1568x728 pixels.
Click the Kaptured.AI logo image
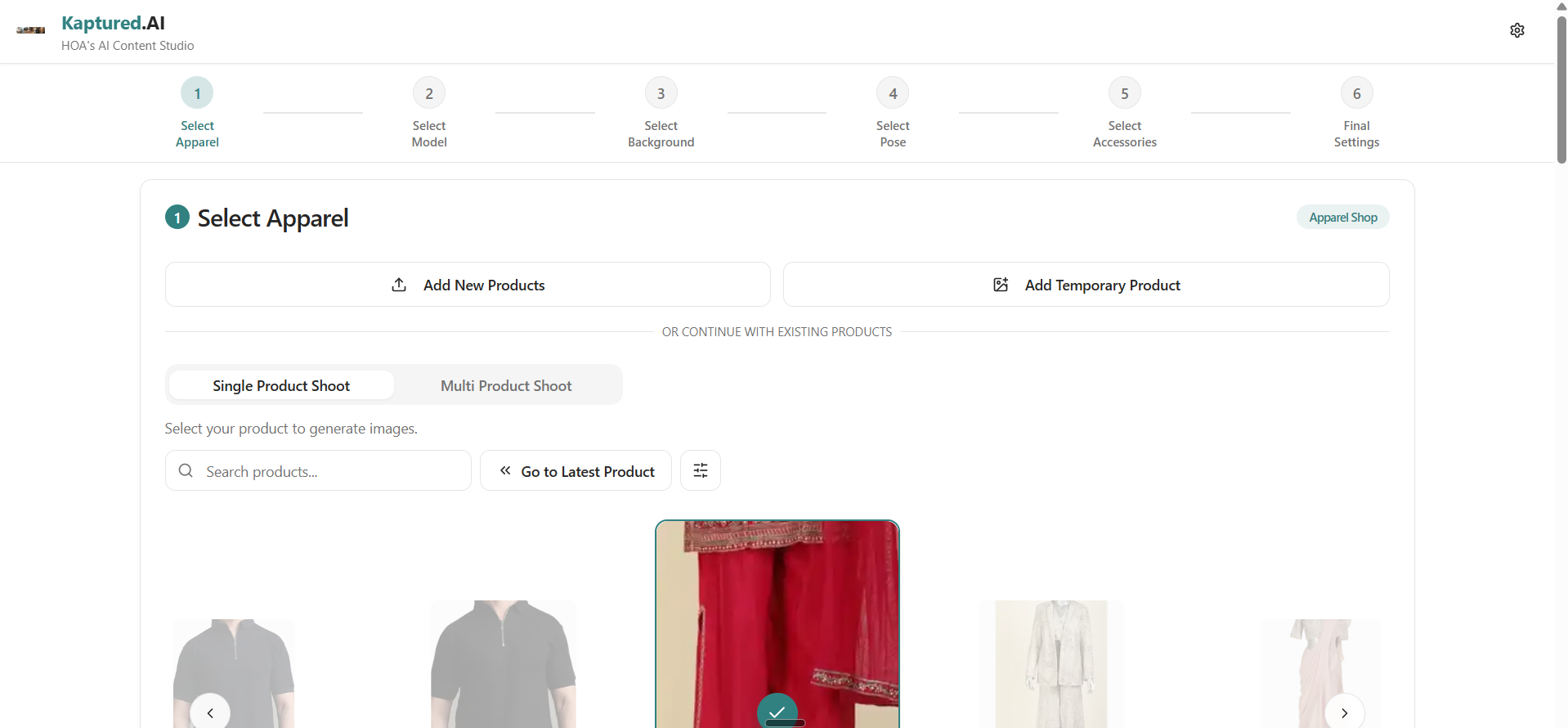31,30
